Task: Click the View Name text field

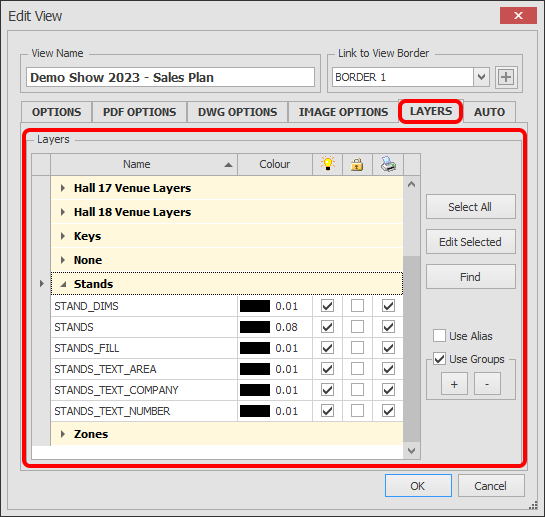Action: 170,77
